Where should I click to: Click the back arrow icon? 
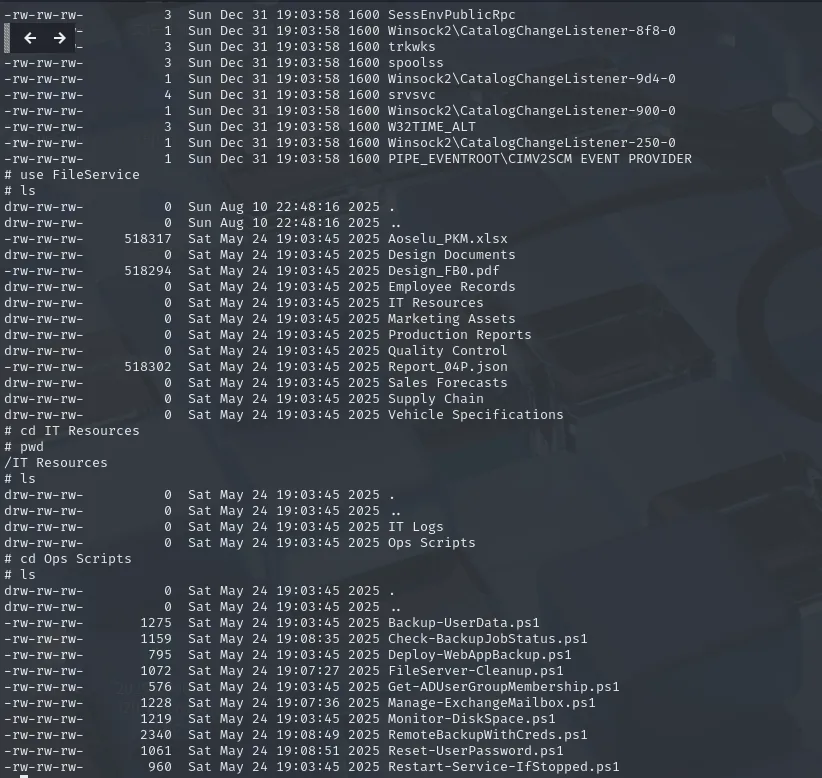(x=30, y=38)
